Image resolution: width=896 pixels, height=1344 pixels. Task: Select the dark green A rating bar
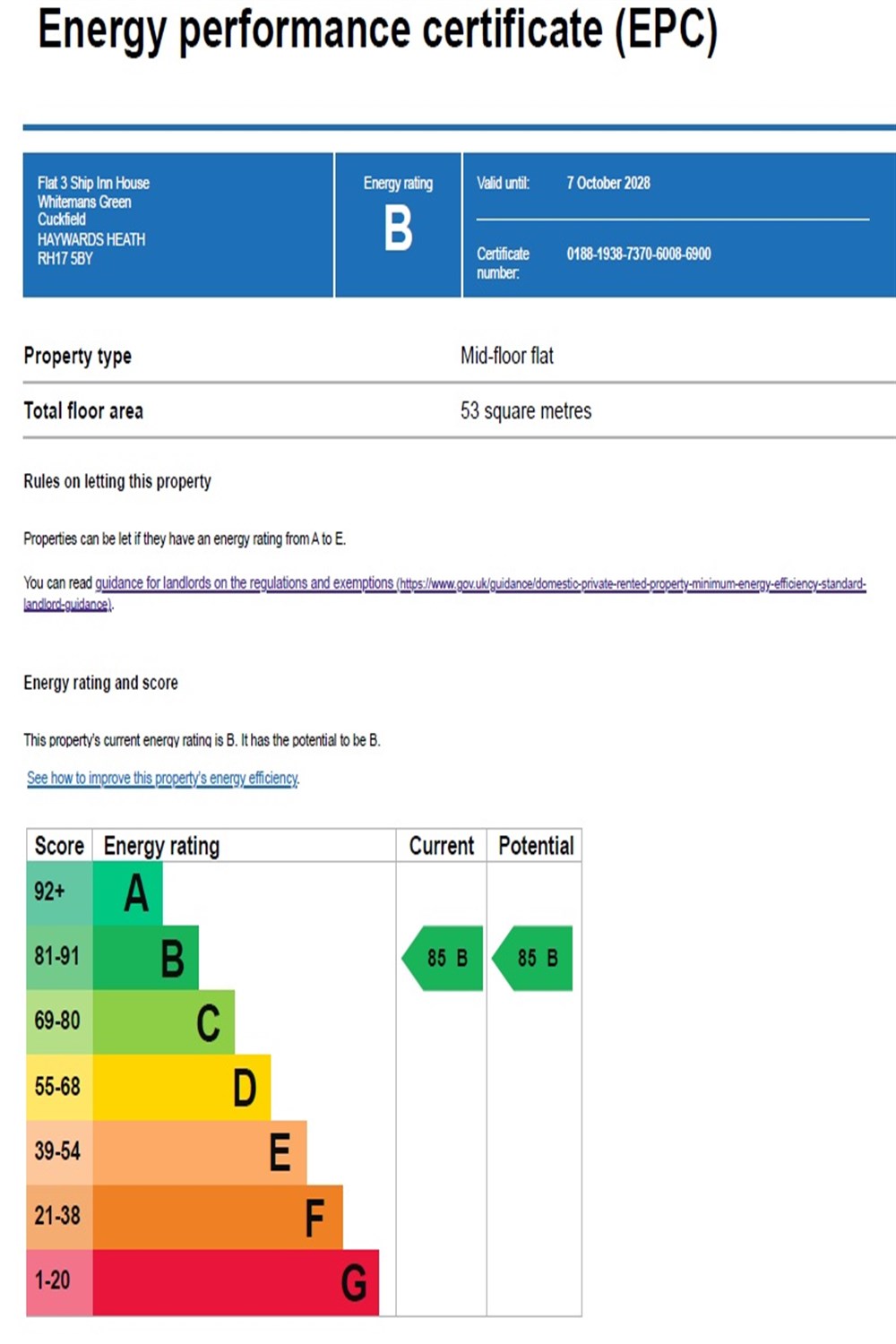tap(128, 892)
